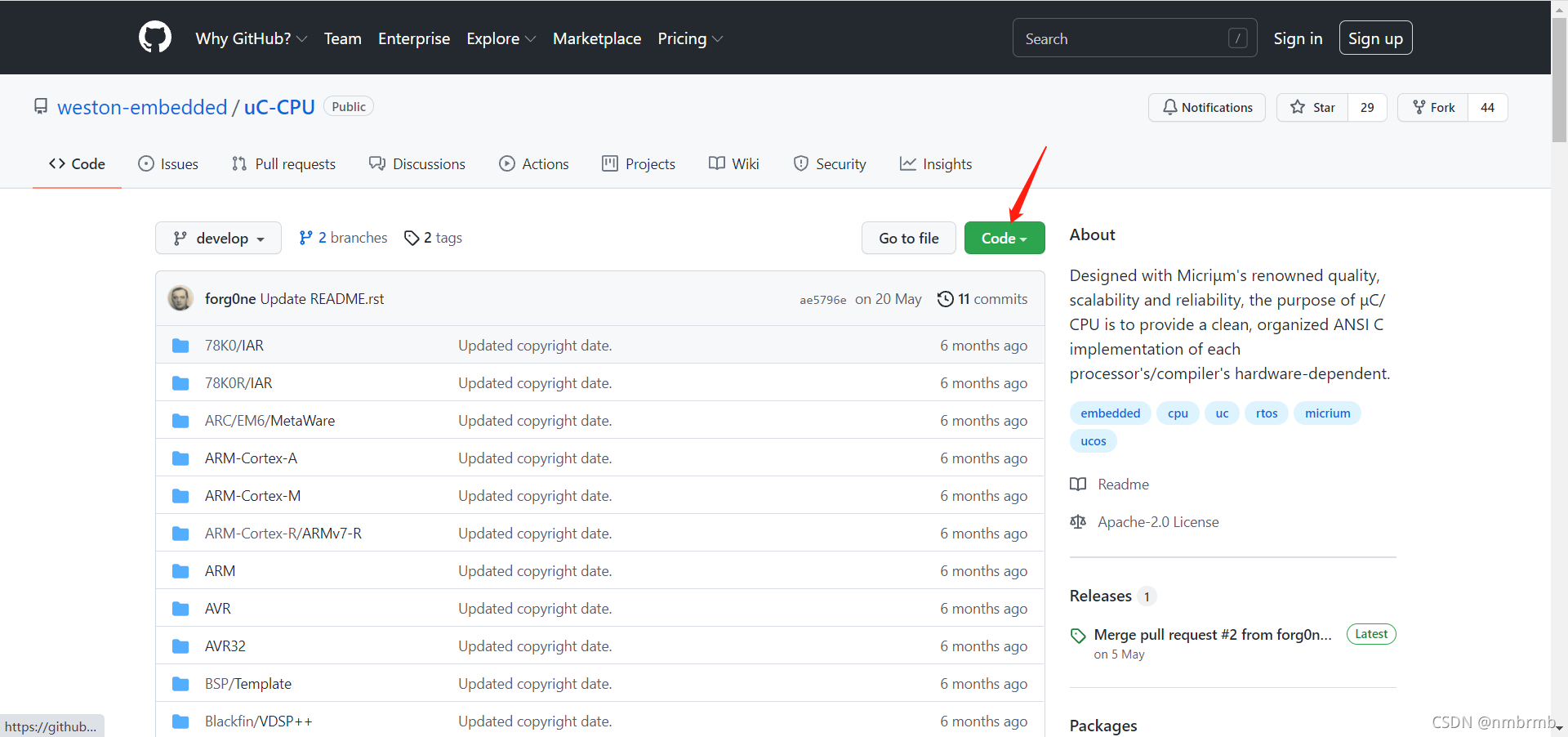Click the Go to file button
This screenshot has height=737, width=1568.
point(909,238)
